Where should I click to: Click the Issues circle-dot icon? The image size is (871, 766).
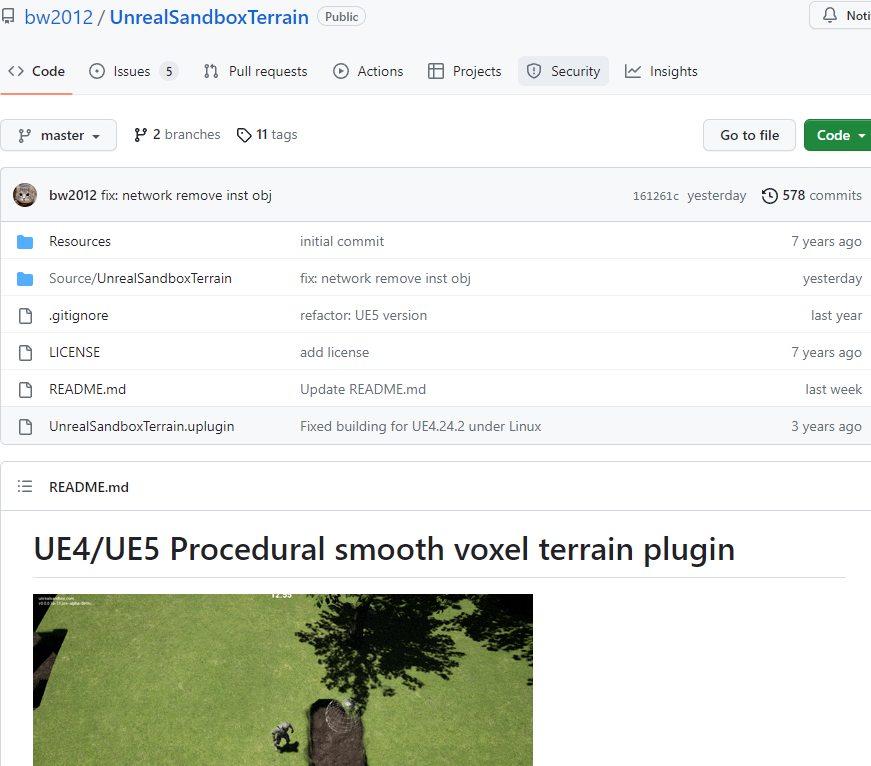click(97, 71)
